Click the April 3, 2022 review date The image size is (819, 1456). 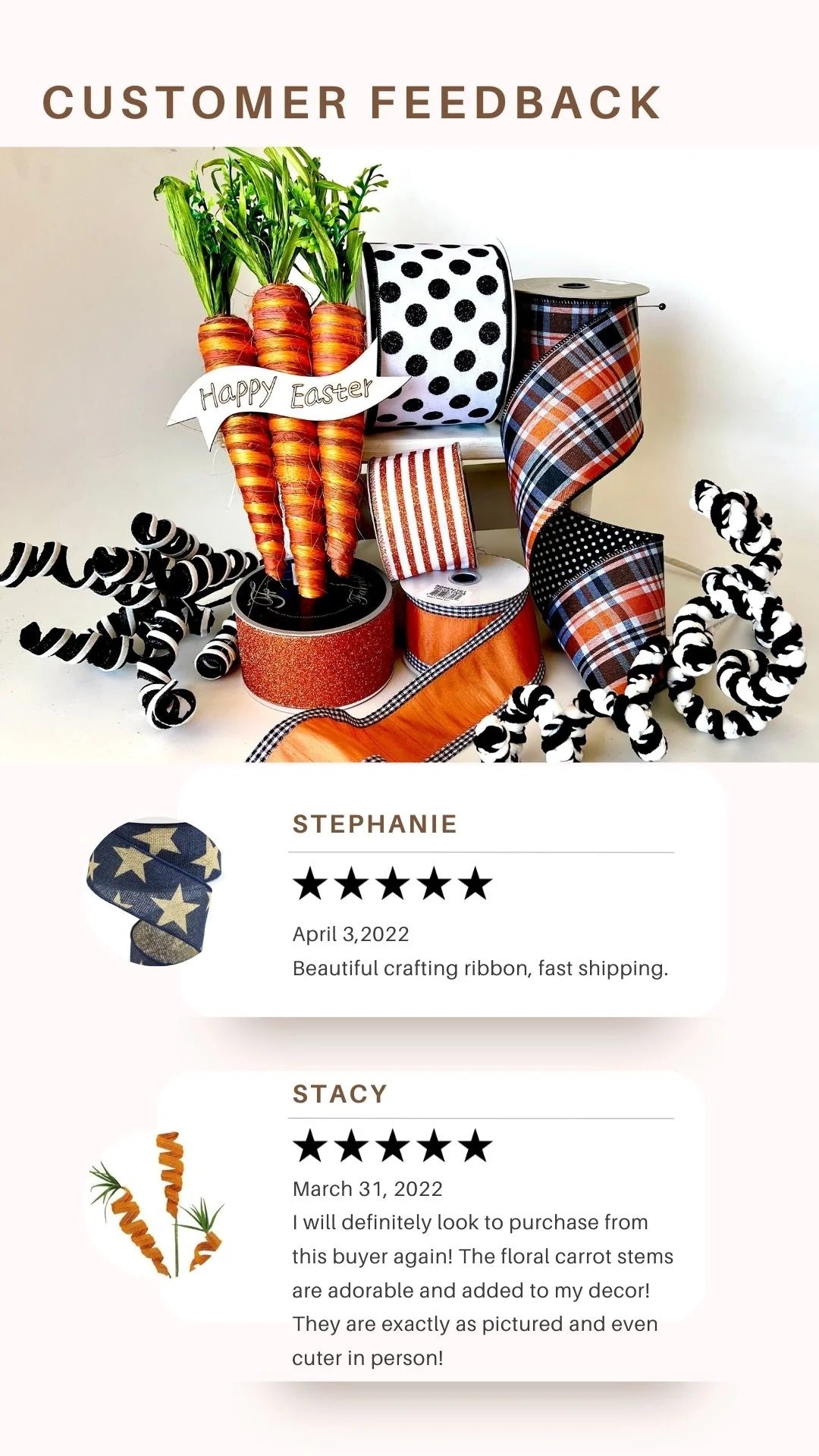point(350,934)
